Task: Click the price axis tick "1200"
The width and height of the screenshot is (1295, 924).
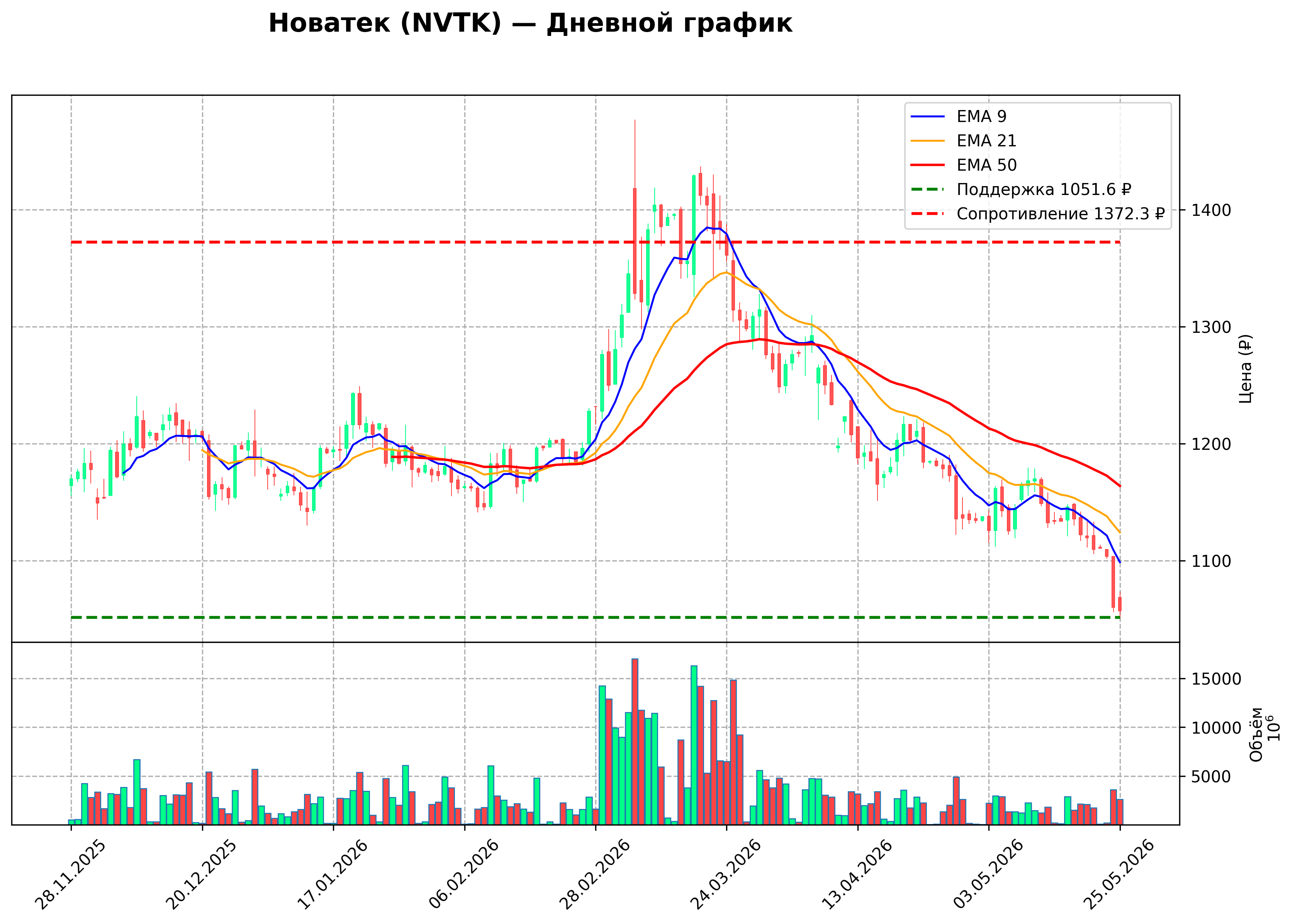Action: tap(1211, 444)
